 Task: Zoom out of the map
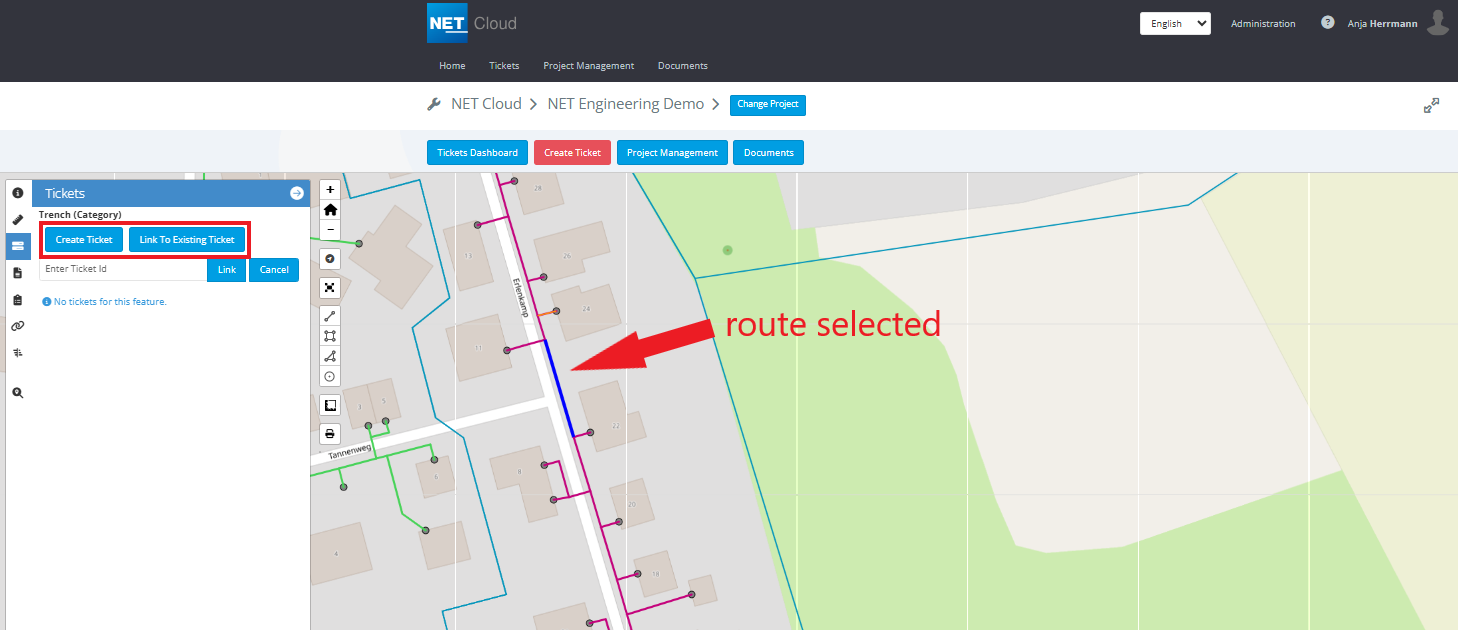coord(330,230)
